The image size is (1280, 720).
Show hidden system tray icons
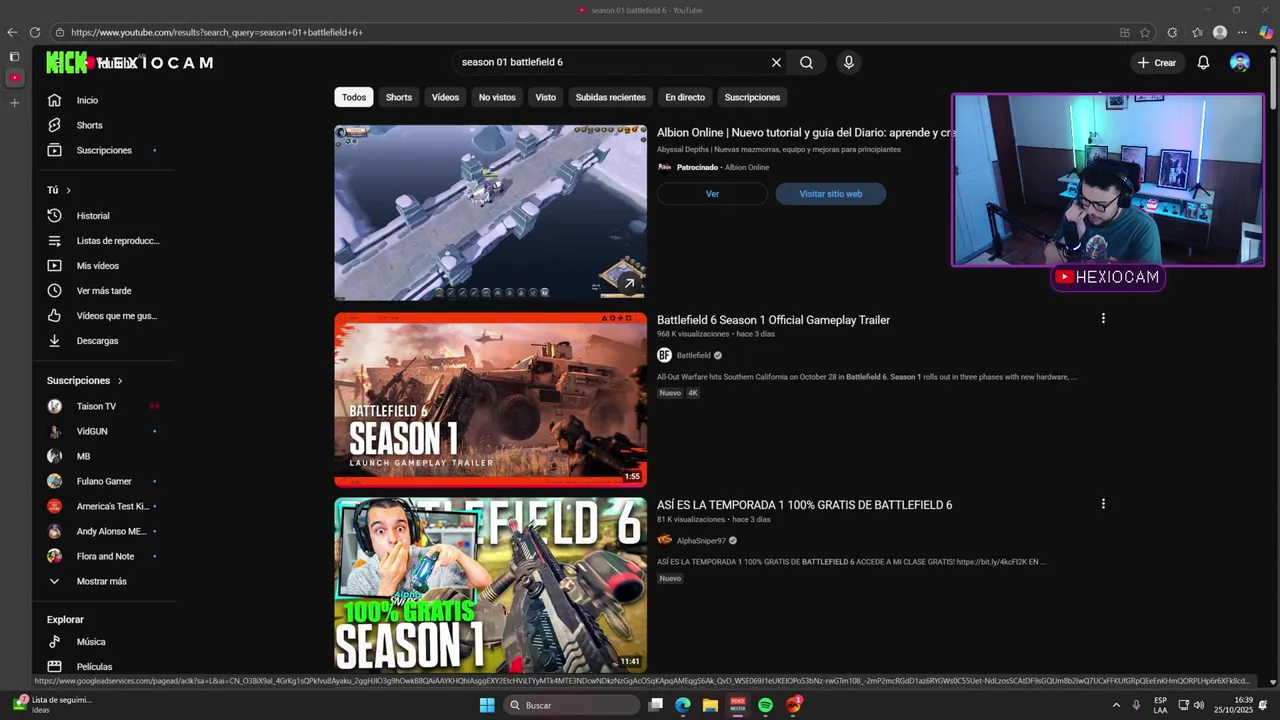tap(1116, 705)
